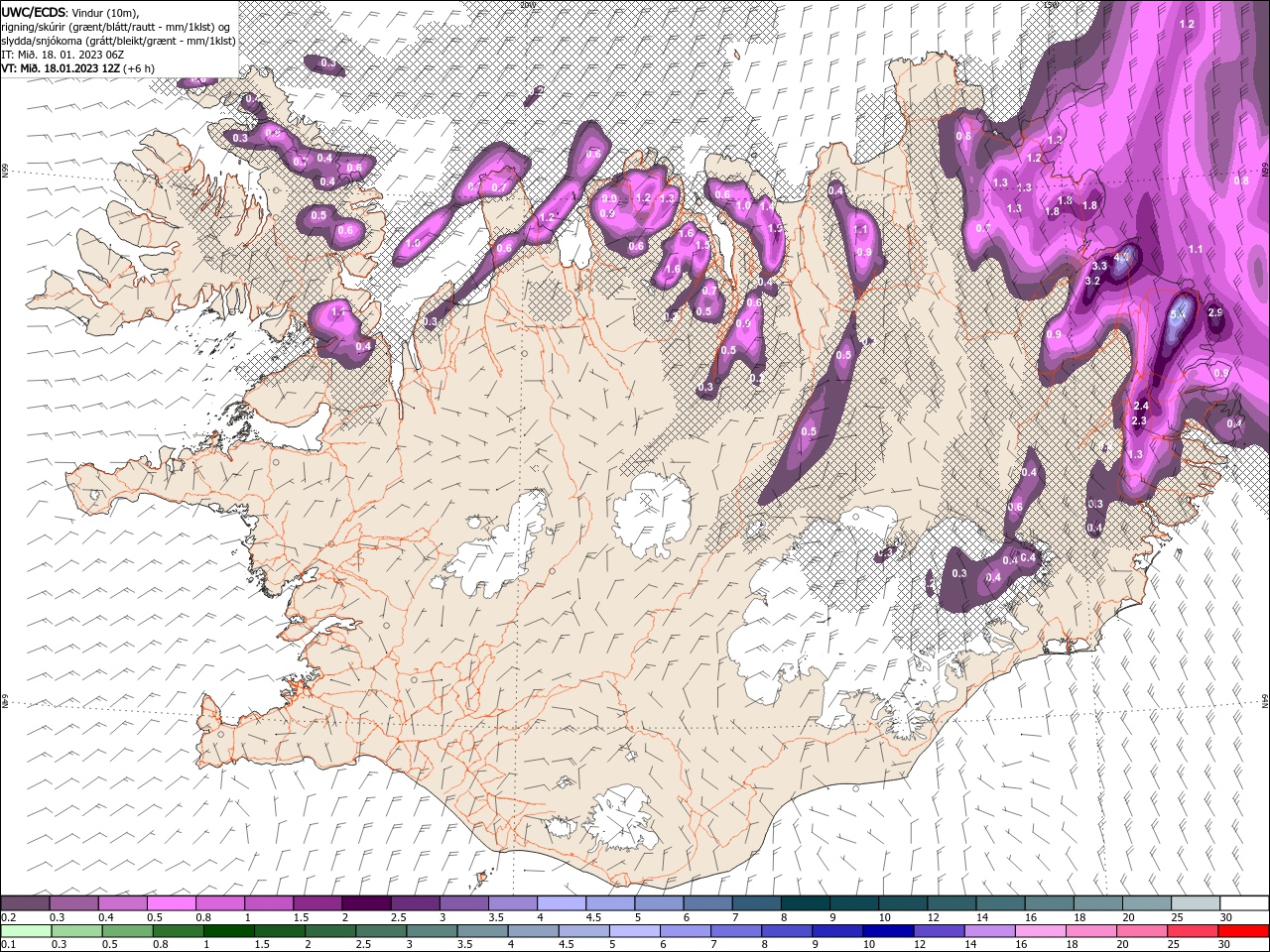This screenshot has width=1270, height=952.
Task: Click the dark teal 8–9 snow legend swatch
Action: click(805, 903)
